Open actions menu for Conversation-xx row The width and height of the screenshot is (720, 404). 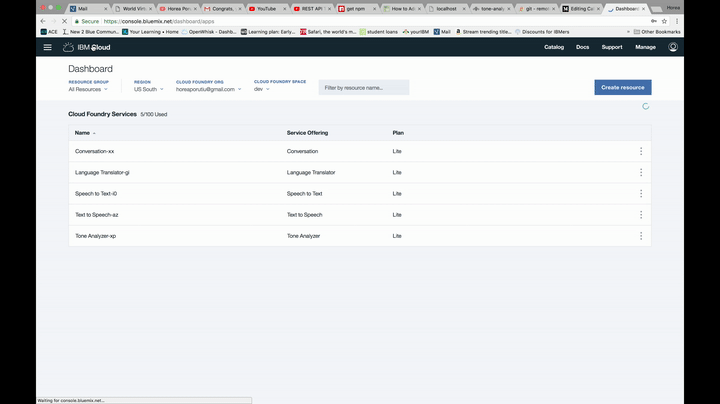(x=641, y=151)
